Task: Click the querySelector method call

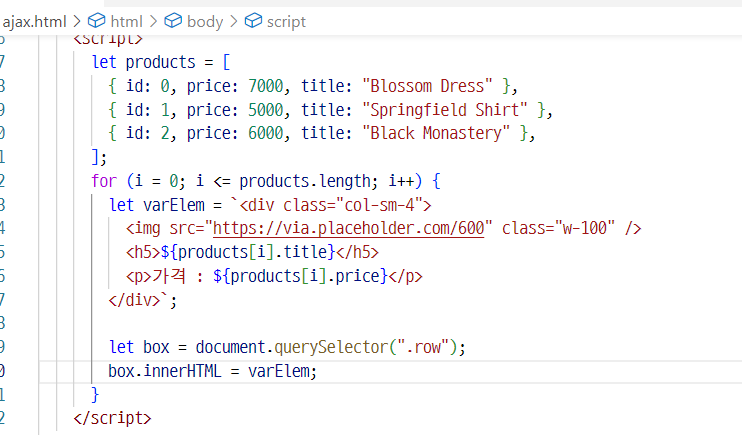Action: pos(331,347)
